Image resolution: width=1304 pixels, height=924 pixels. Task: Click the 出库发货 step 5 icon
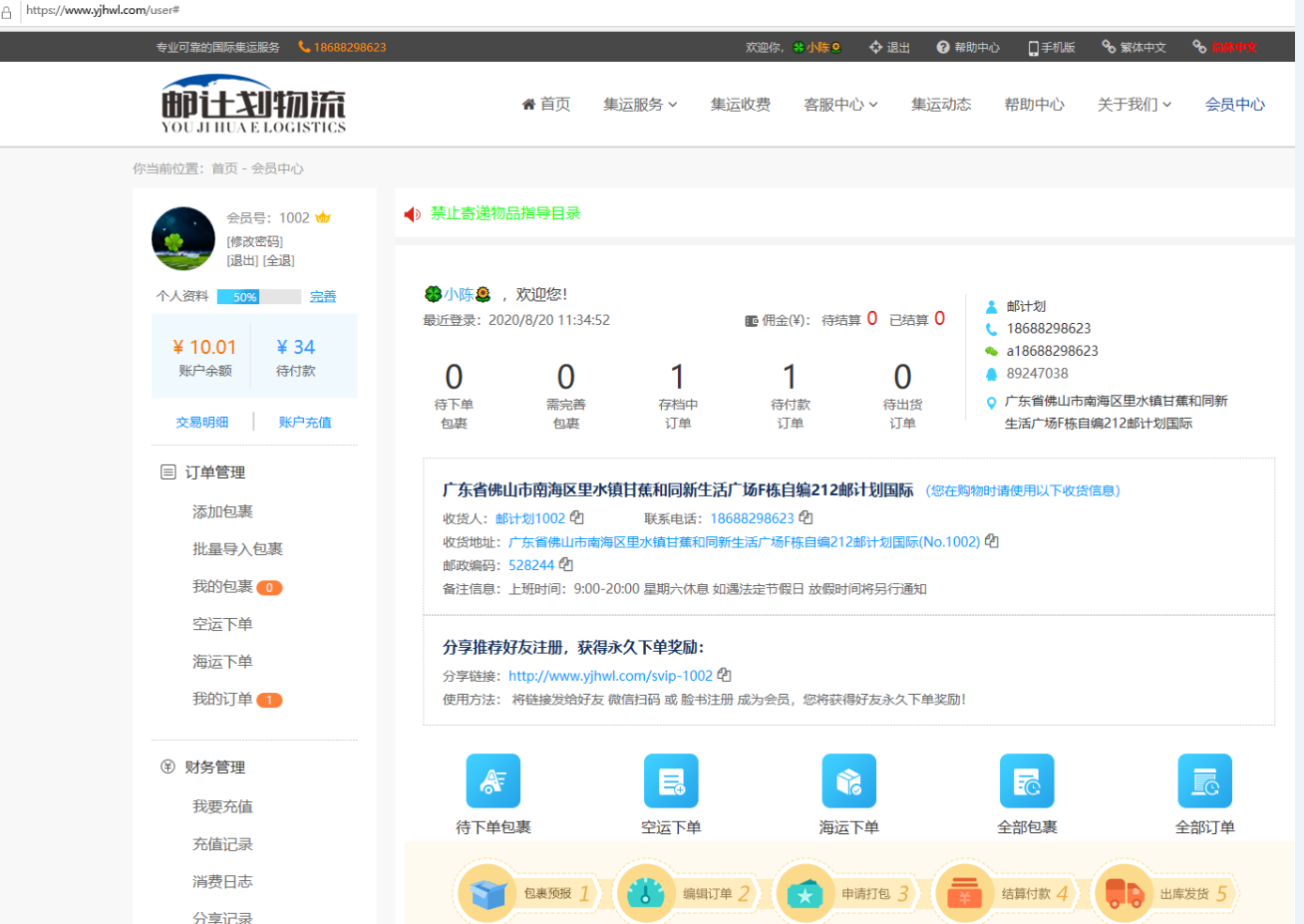(1124, 894)
